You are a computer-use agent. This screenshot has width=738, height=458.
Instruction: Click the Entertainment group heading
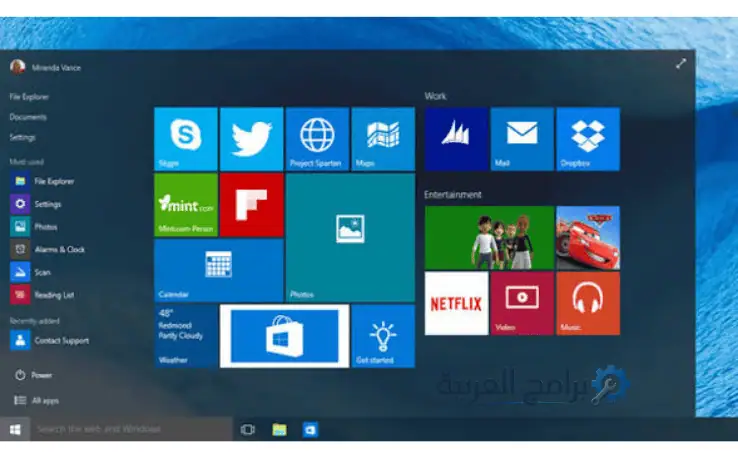point(453,194)
